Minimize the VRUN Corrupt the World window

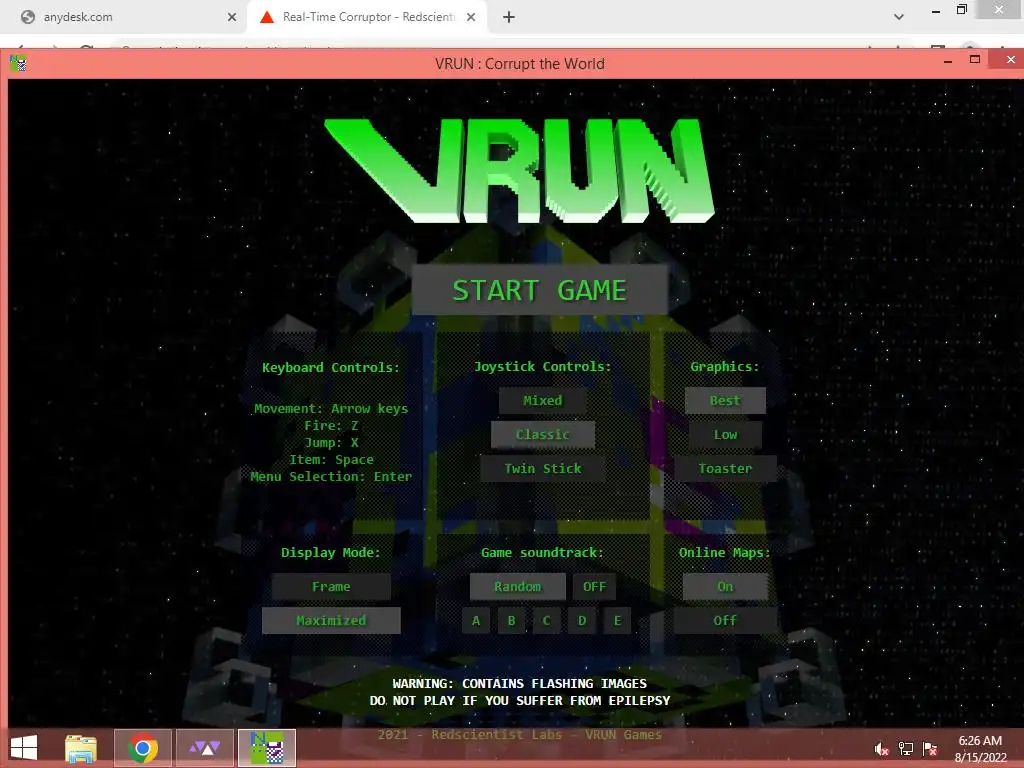pyautogui.click(x=948, y=61)
